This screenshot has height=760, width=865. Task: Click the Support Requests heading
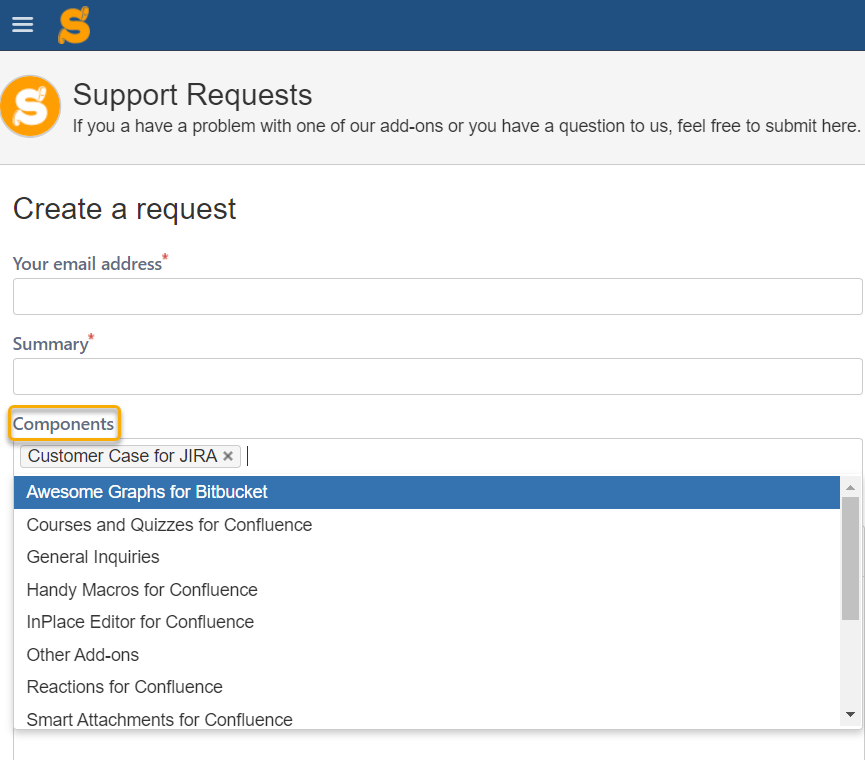(193, 95)
